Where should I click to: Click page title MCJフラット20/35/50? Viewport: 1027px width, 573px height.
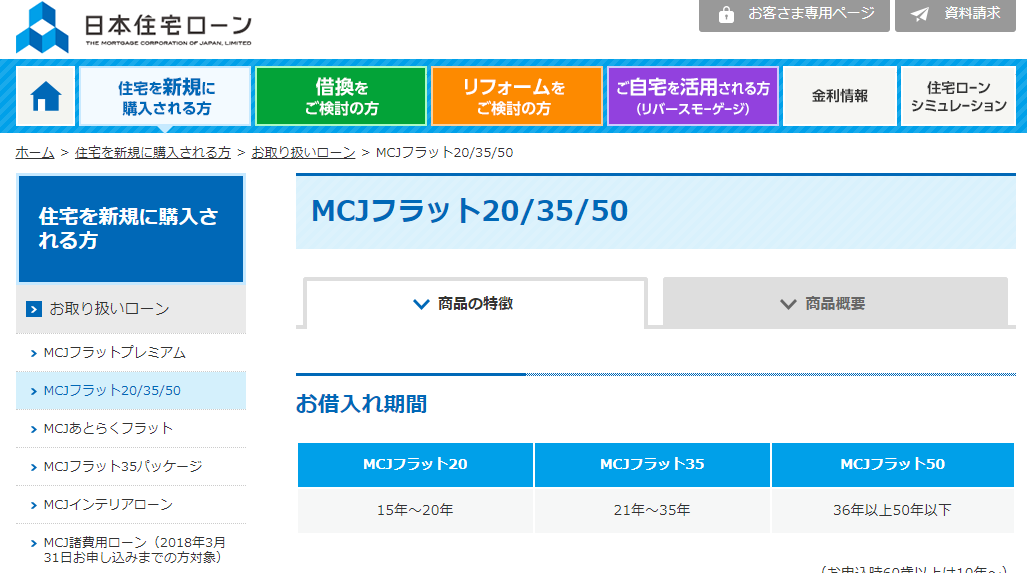point(470,211)
